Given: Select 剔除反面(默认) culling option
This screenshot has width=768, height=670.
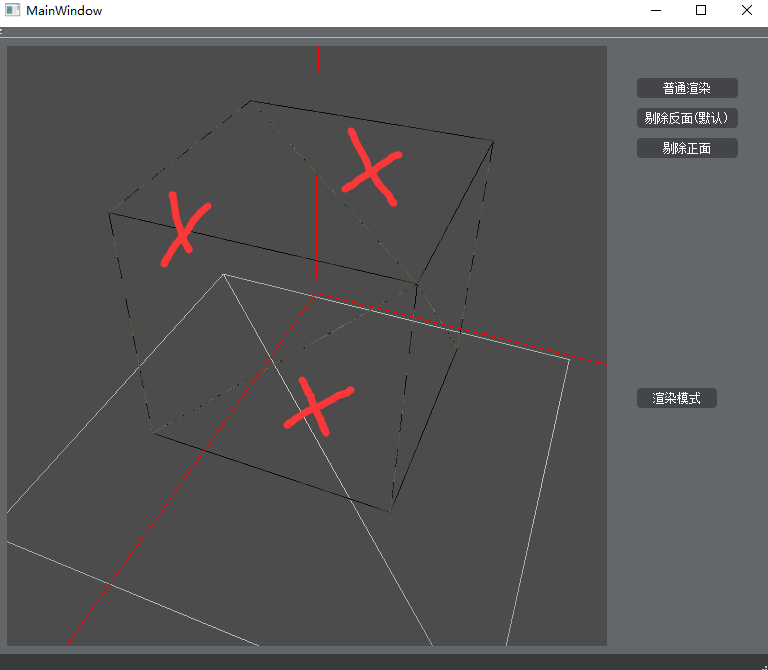Looking at the screenshot, I should point(687,118).
